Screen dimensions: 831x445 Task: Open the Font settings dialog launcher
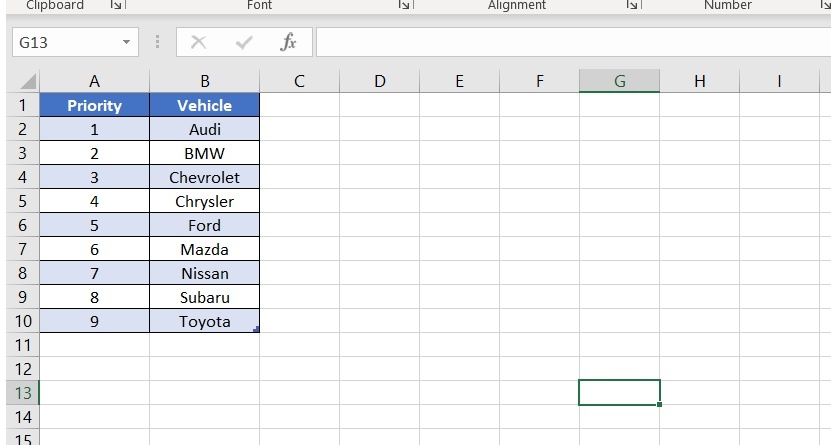(x=404, y=5)
